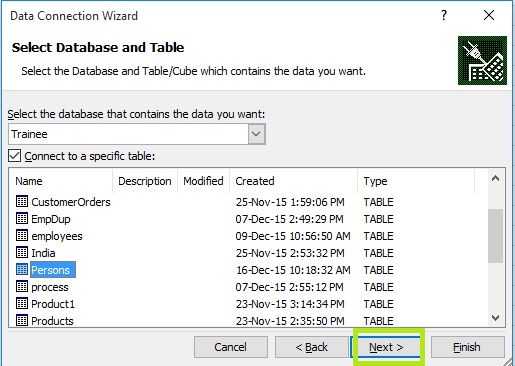Screen dimensions: 515x366
Task: Open the Trainee database dropdown
Action: 256,134
